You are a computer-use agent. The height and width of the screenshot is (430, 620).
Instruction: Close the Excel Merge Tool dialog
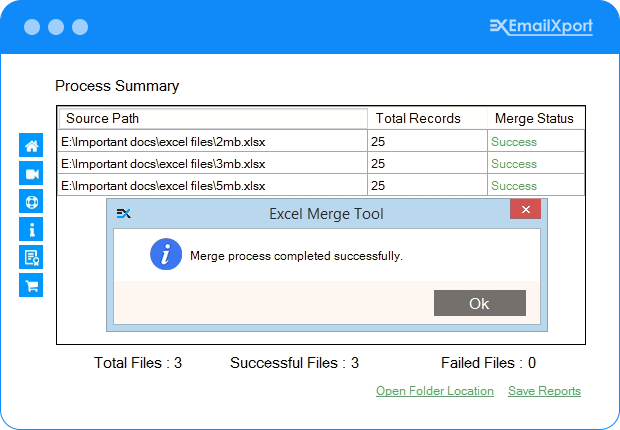[525, 209]
